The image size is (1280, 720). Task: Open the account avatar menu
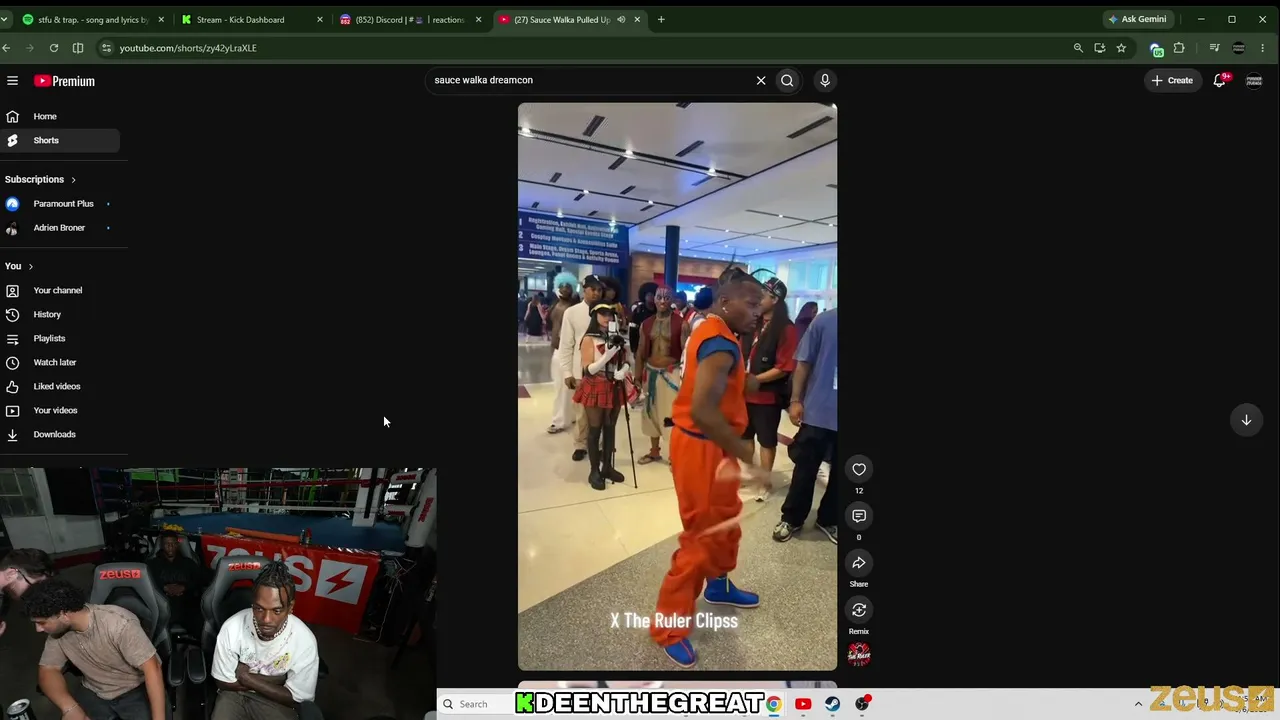1254,80
